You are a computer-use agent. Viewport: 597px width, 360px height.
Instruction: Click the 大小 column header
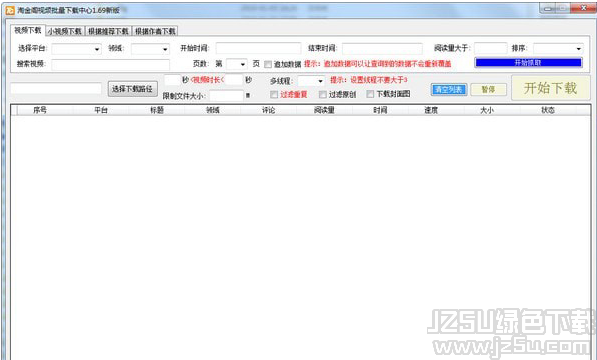[492, 110]
